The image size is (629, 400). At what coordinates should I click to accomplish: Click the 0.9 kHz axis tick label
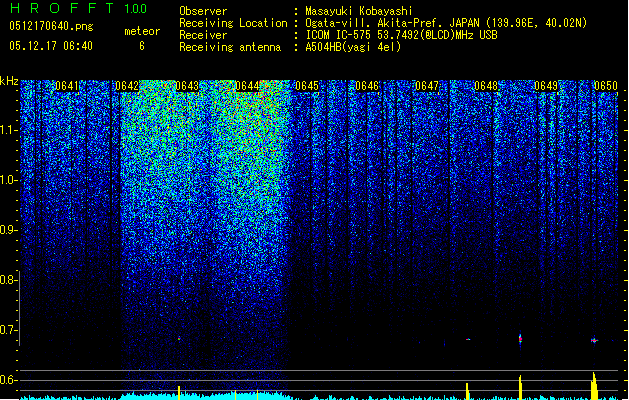pos(8,230)
